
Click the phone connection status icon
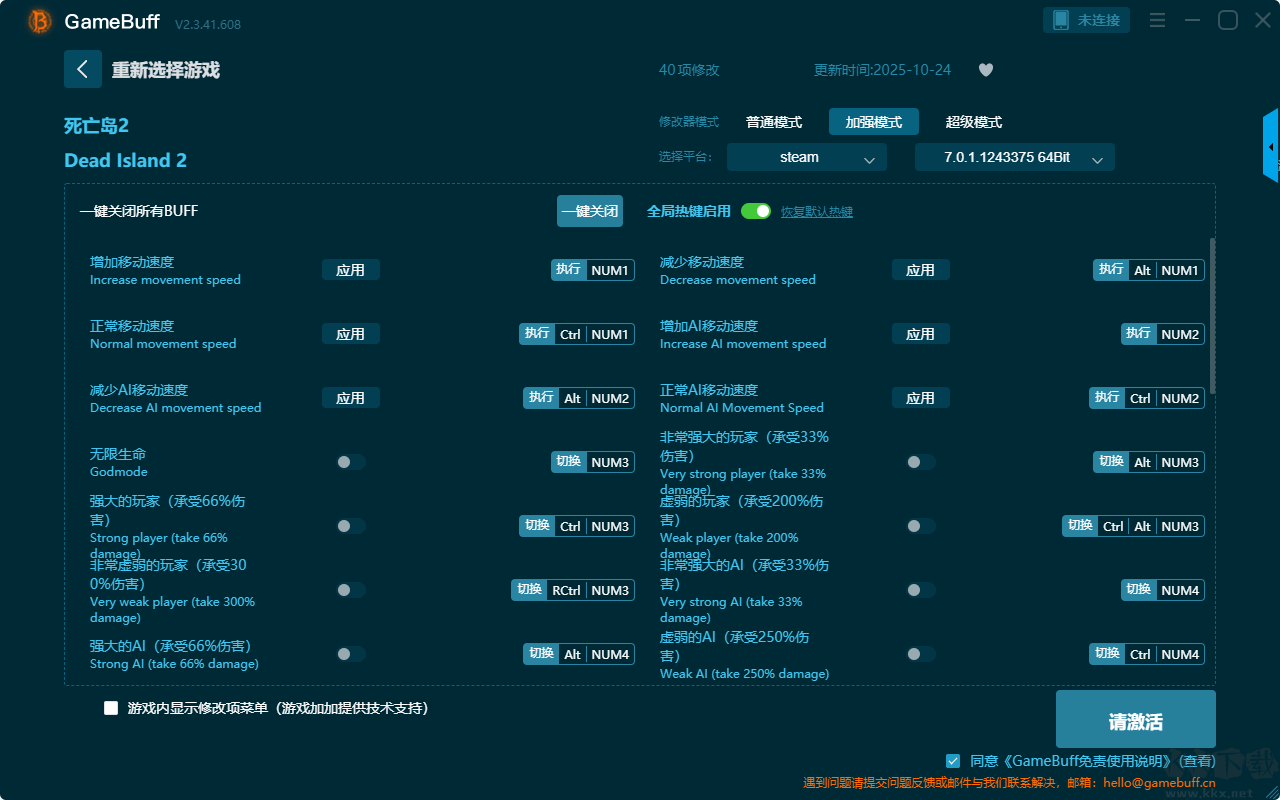1061,20
